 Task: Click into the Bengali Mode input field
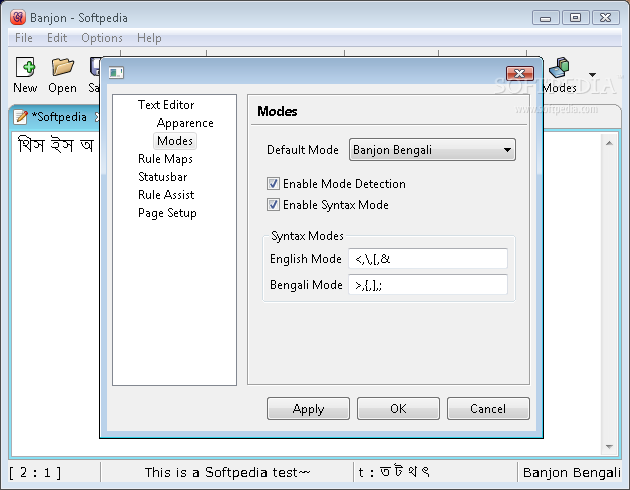(x=428, y=284)
